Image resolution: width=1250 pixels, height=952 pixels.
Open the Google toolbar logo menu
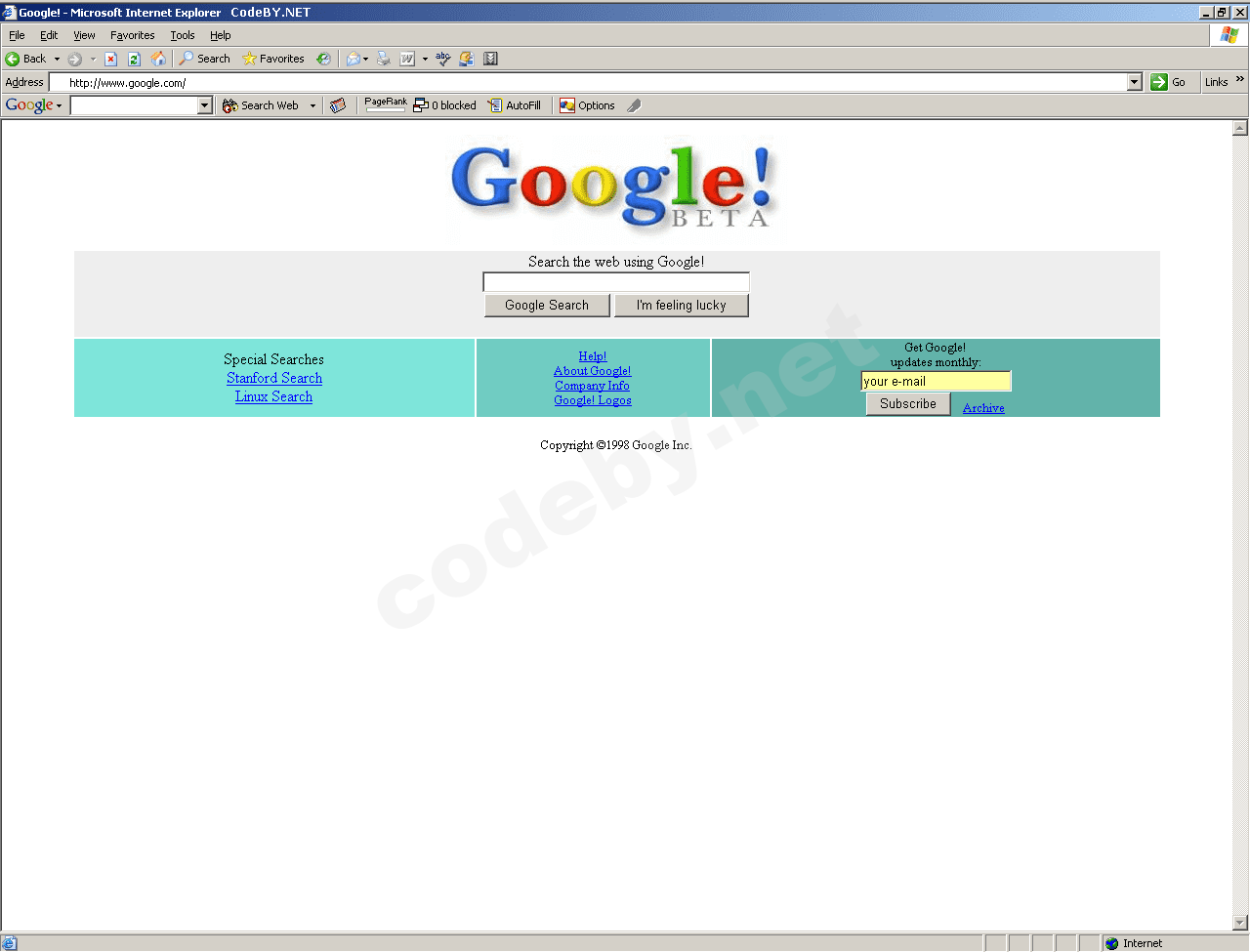33,105
